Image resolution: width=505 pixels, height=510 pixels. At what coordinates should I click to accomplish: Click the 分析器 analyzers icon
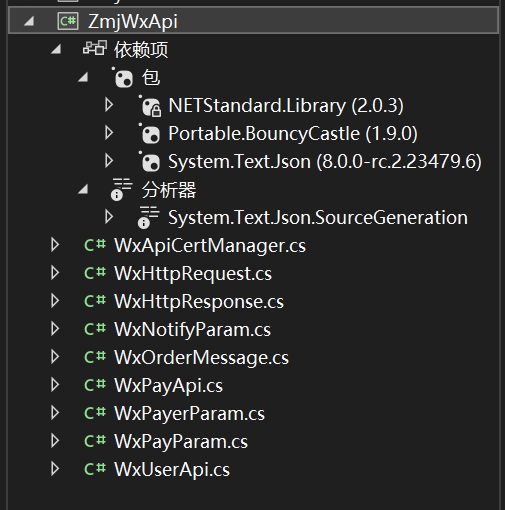(121, 189)
